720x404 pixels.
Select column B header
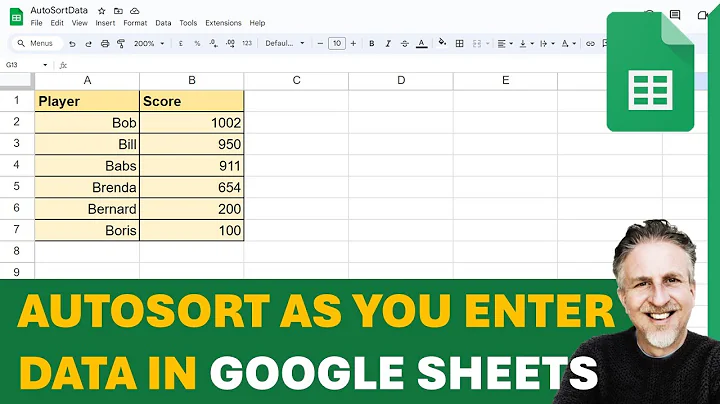pyautogui.click(x=192, y=81)
